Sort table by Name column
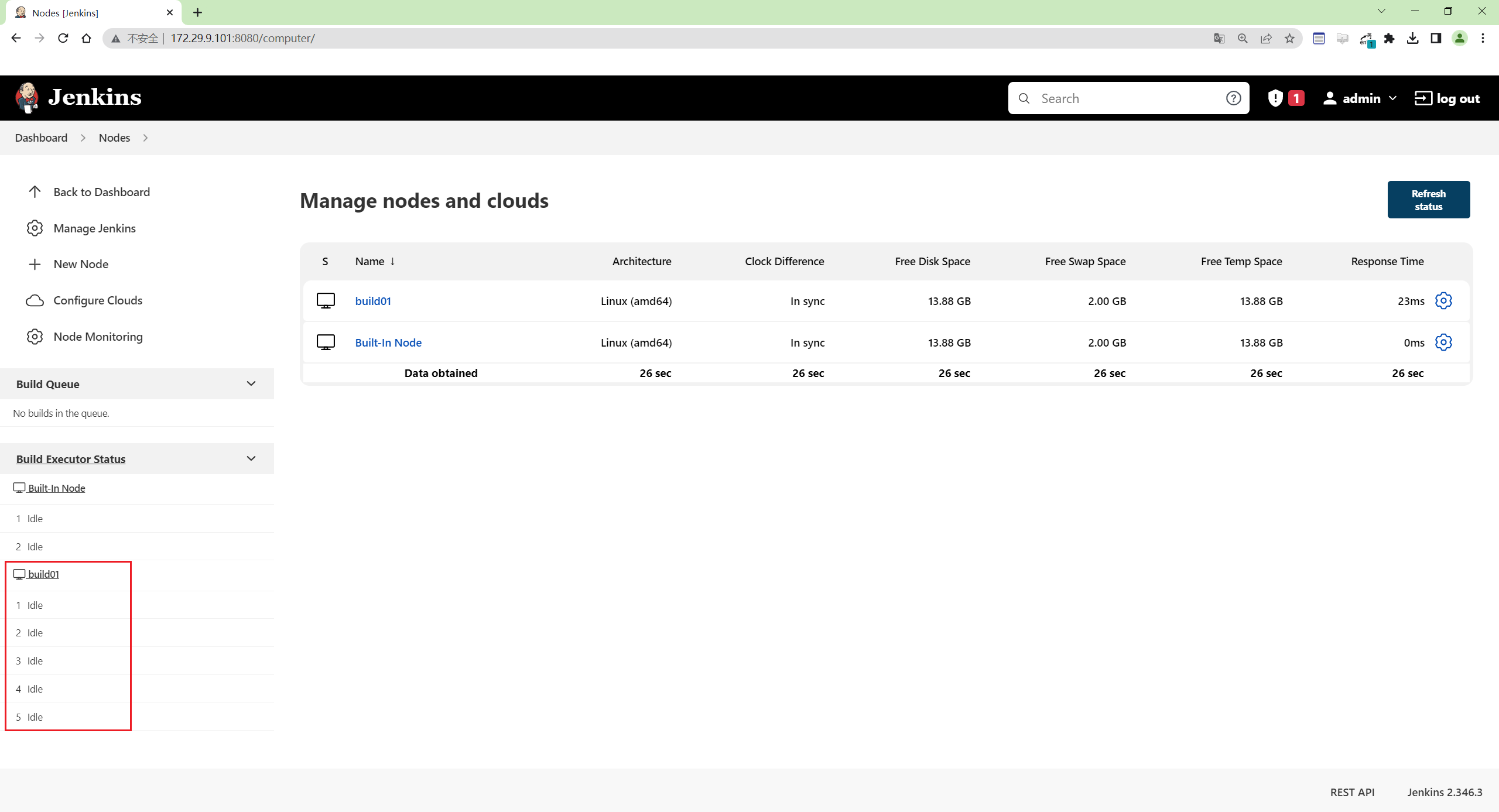 pyautogui.click(x=375, y=261)
